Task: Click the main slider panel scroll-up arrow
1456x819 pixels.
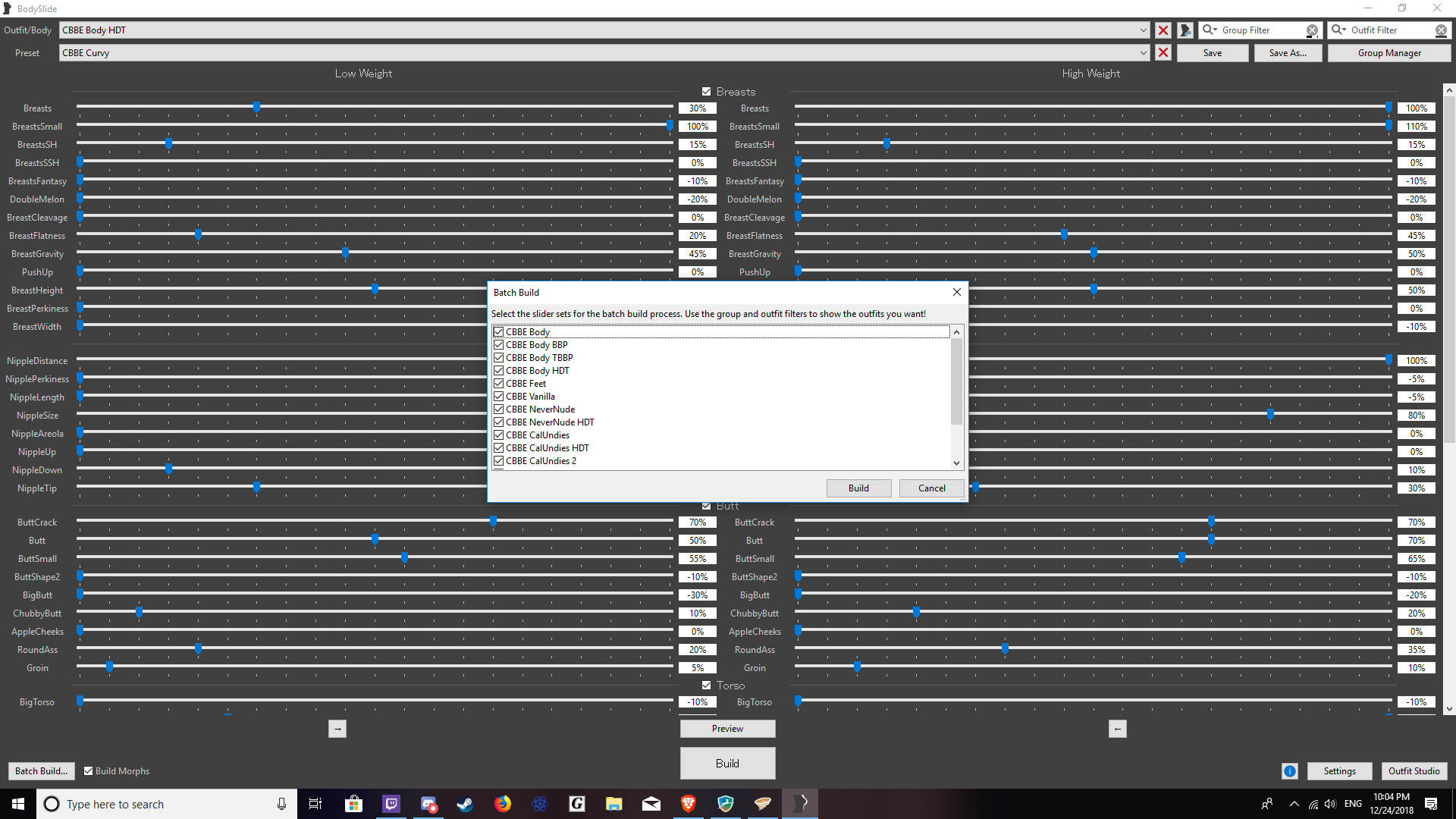Action: 1449,89
